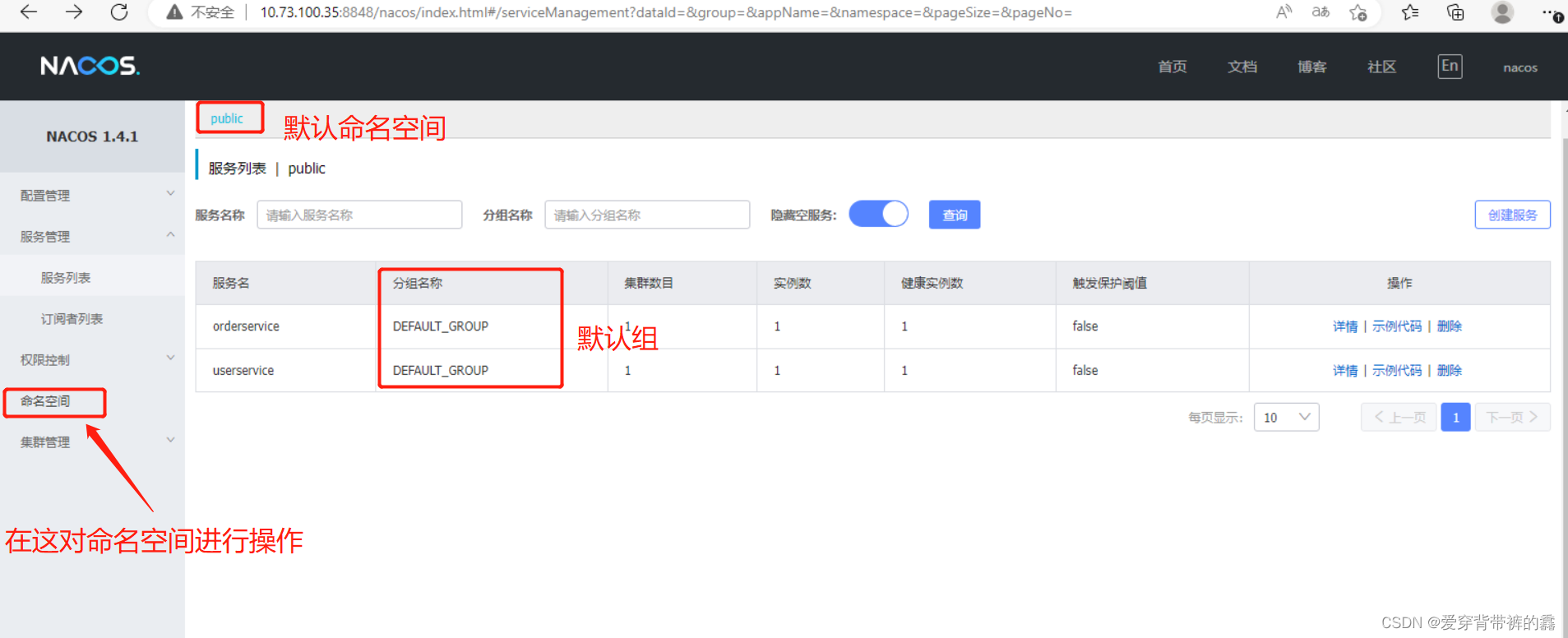This screenshot has width=1568, height=638.
Task: Click DEFAULT_GROUP in the userservice row
Action: pos(441,371)
